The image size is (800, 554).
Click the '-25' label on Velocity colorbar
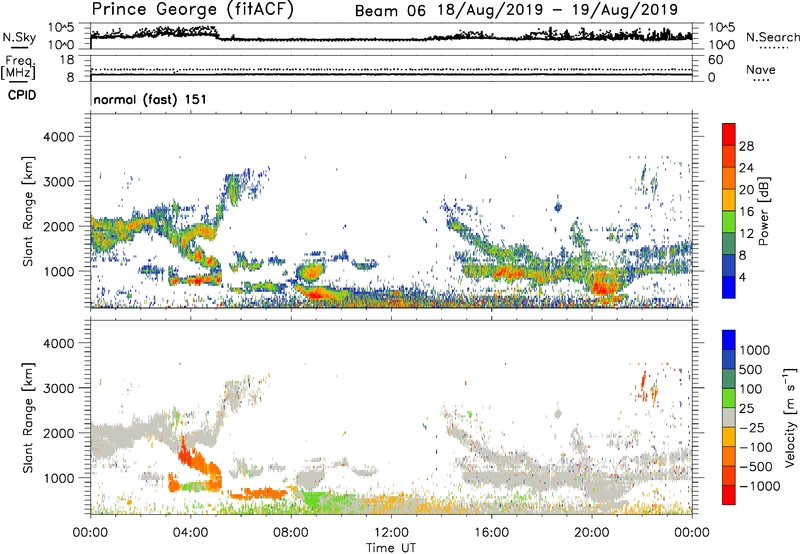(x=752, y=428)
